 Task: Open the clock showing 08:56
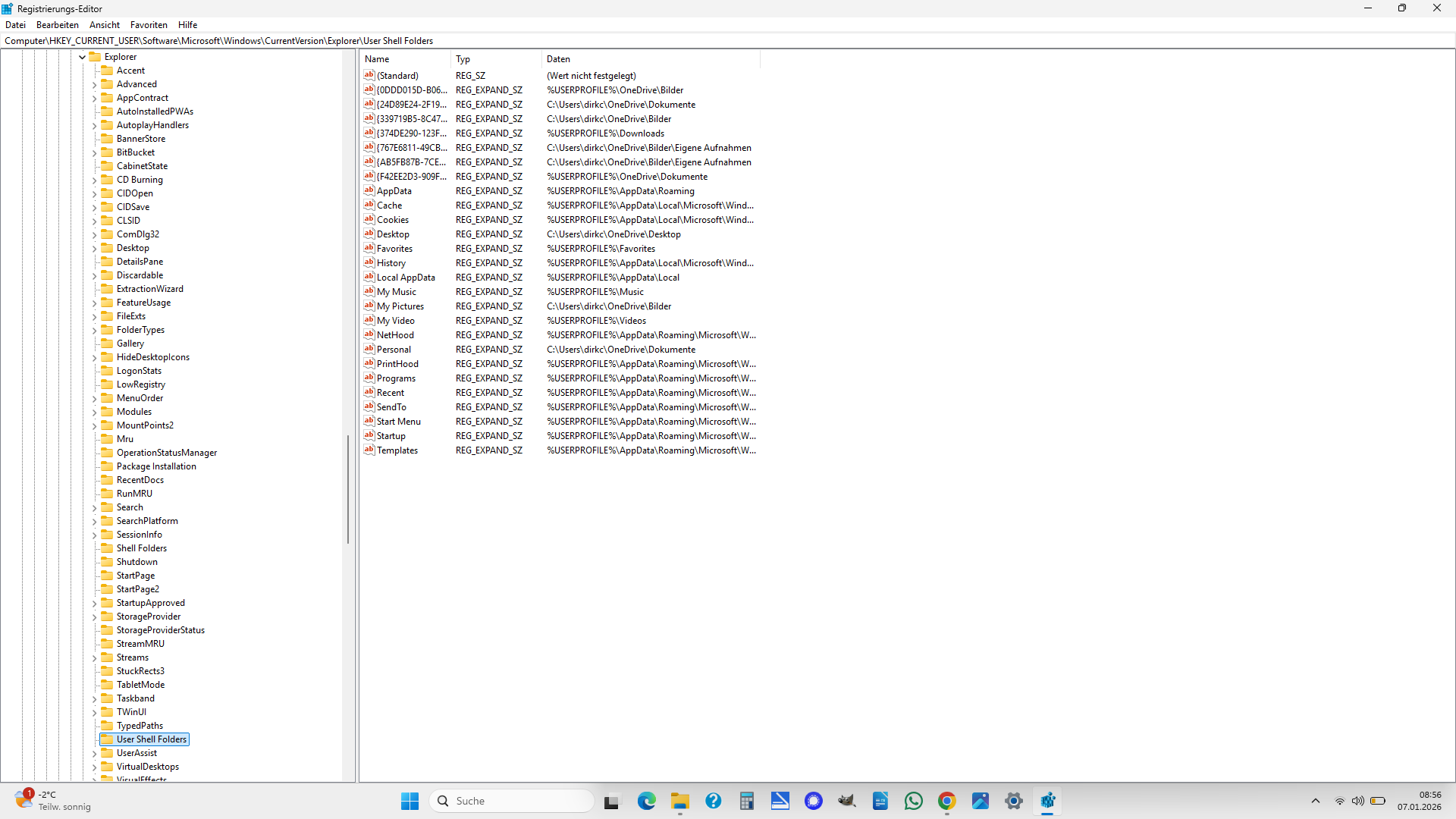(x=1420, y=801)
